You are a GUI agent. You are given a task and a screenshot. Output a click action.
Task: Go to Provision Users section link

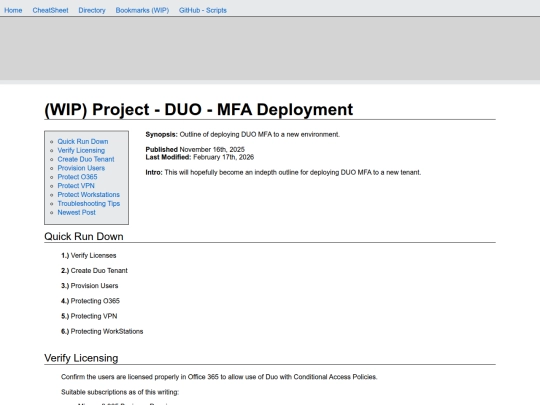pyautogui.click(x=81, y=168)
